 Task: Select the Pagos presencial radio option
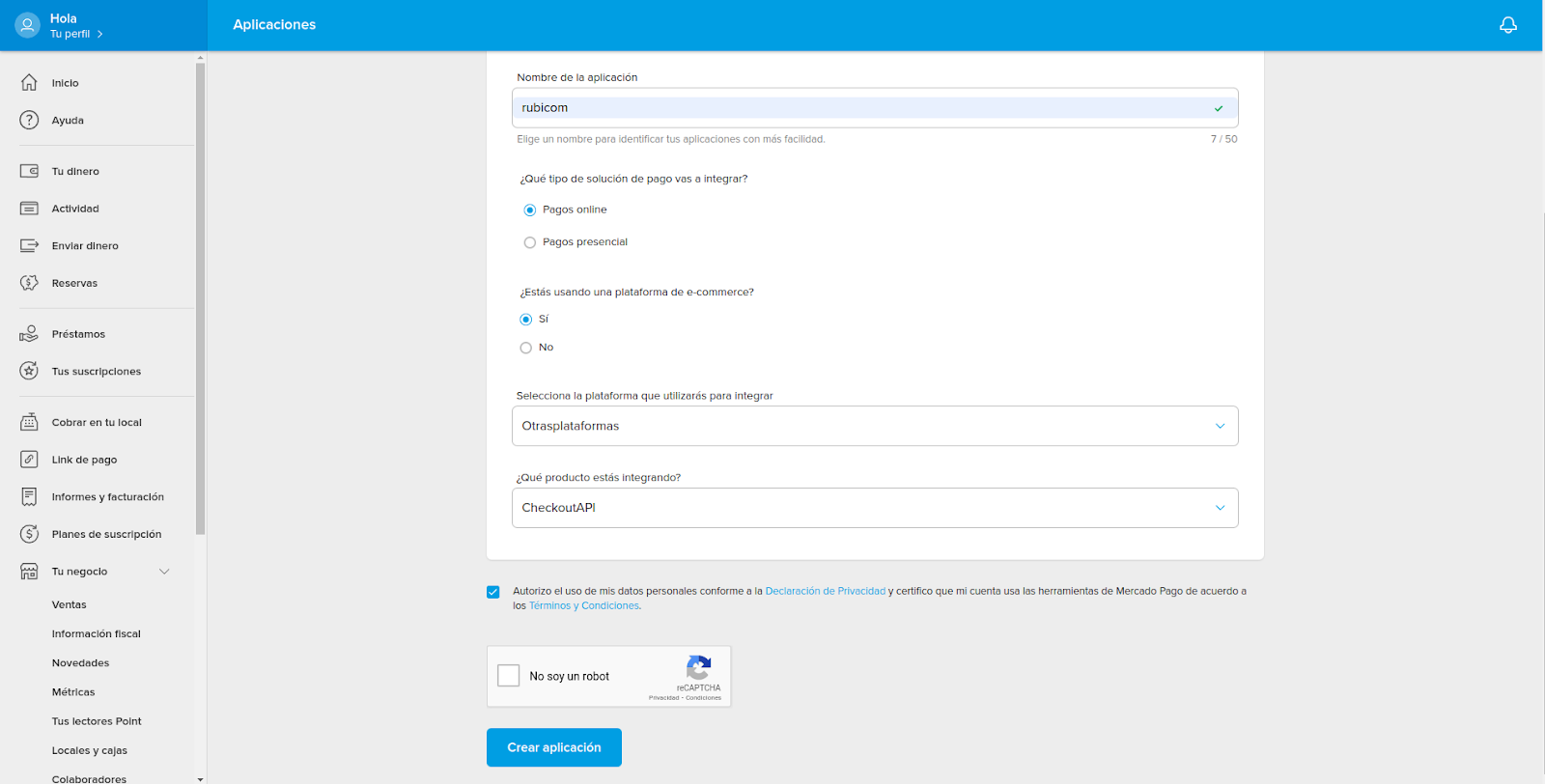(529, 242)
